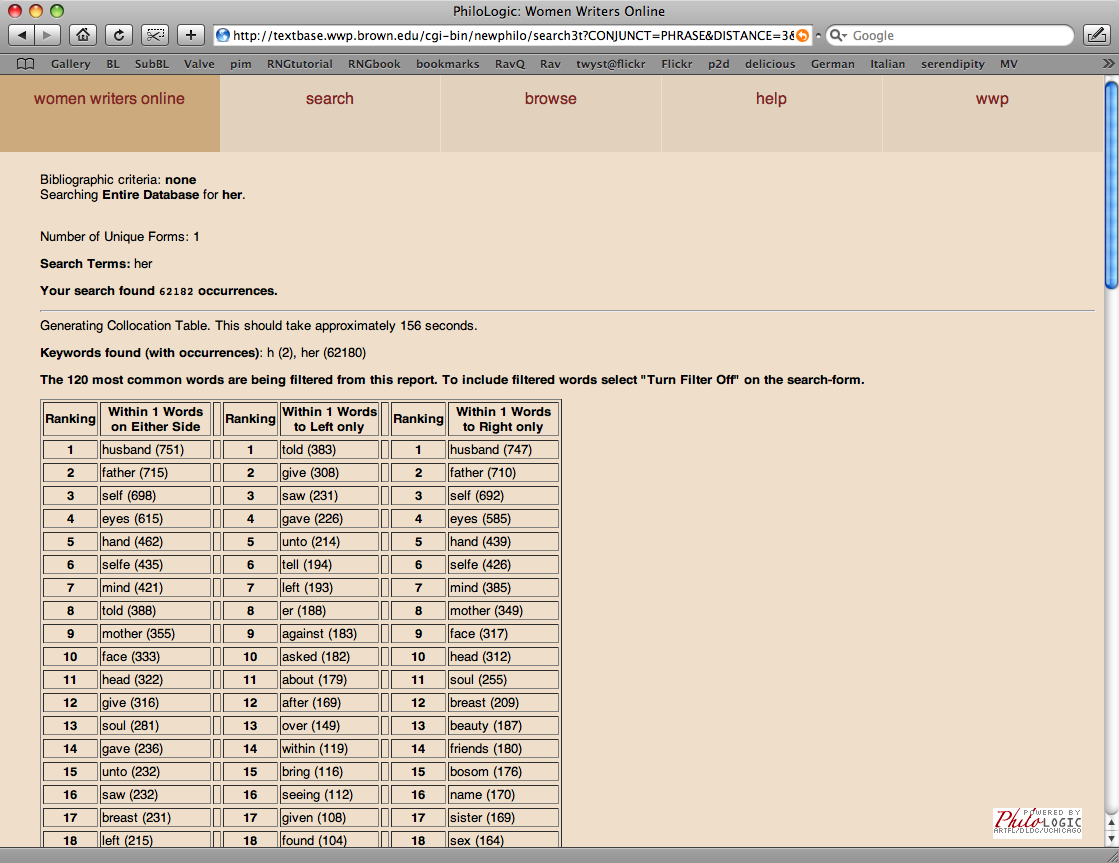
Task: Click the site globe icon in the address bar
Action: [x=223, y=35]
